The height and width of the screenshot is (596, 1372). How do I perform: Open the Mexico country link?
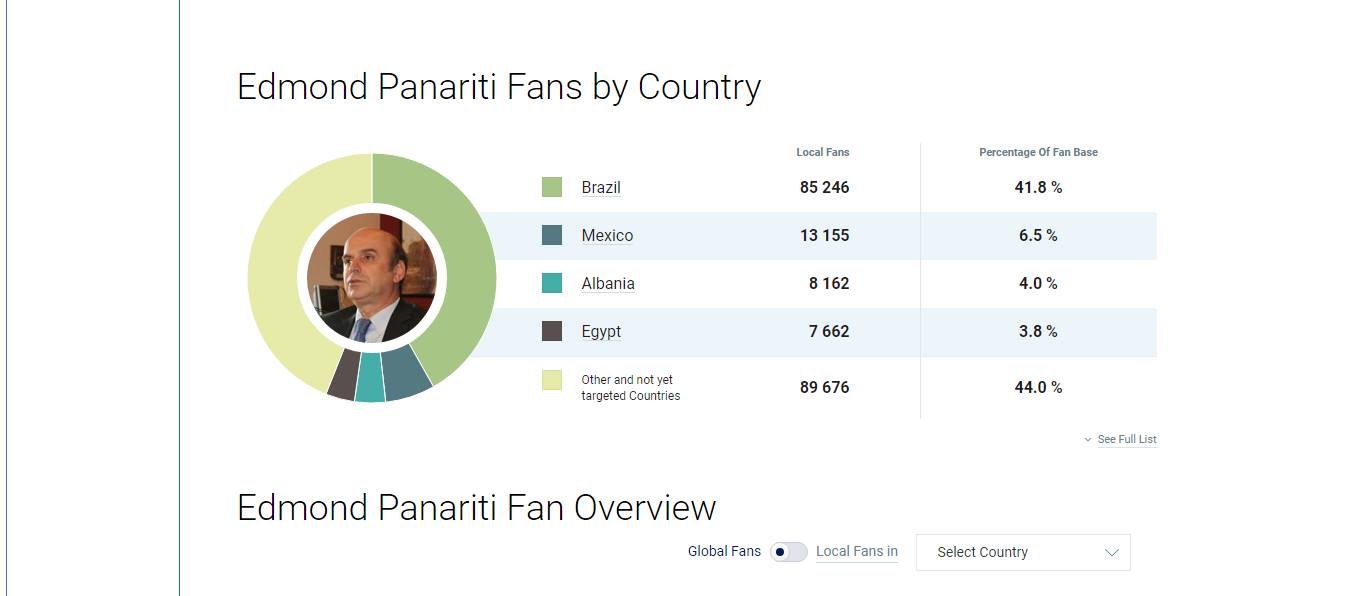coord(607,235)
